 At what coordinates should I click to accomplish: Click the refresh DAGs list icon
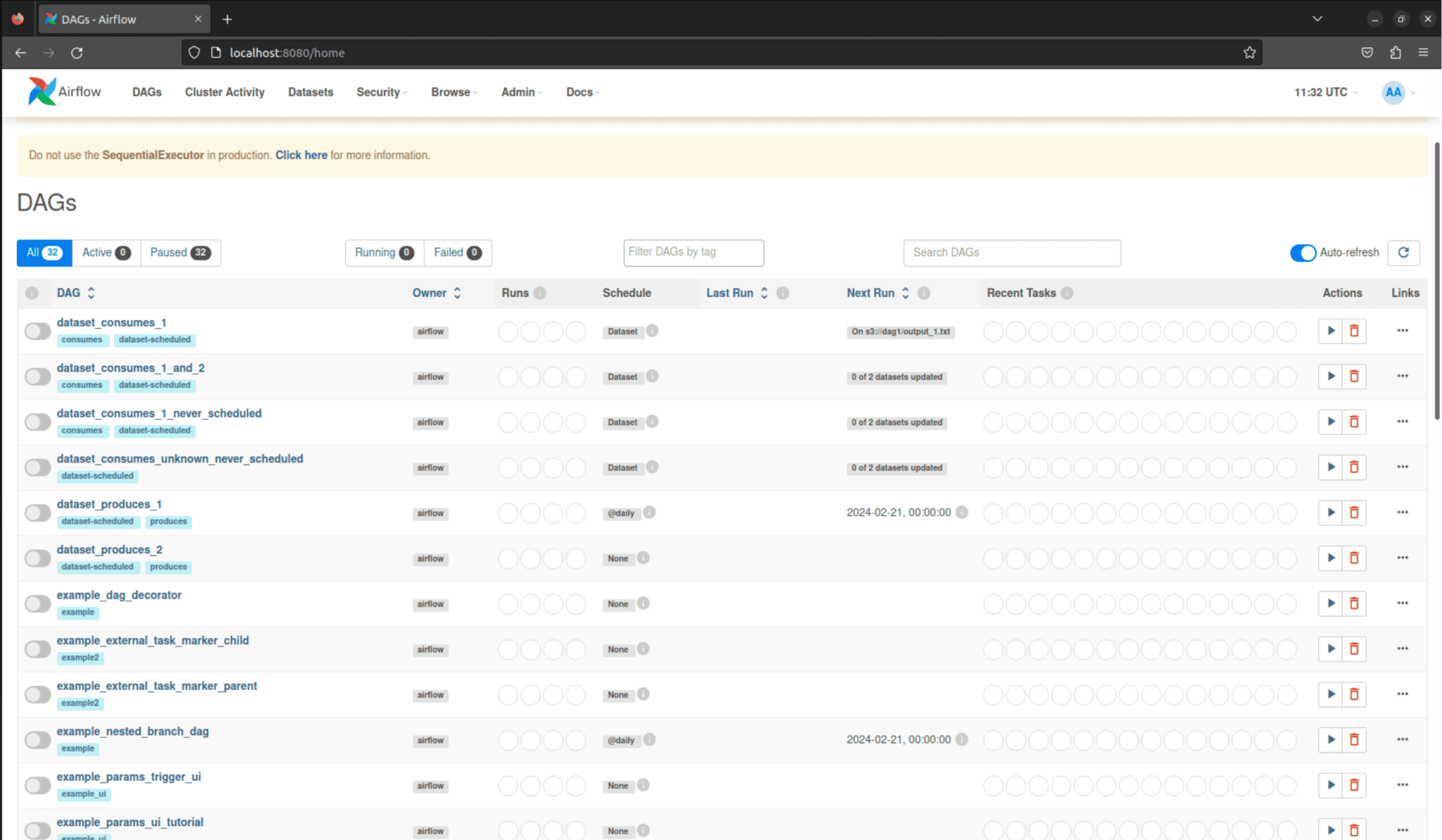1404,253
